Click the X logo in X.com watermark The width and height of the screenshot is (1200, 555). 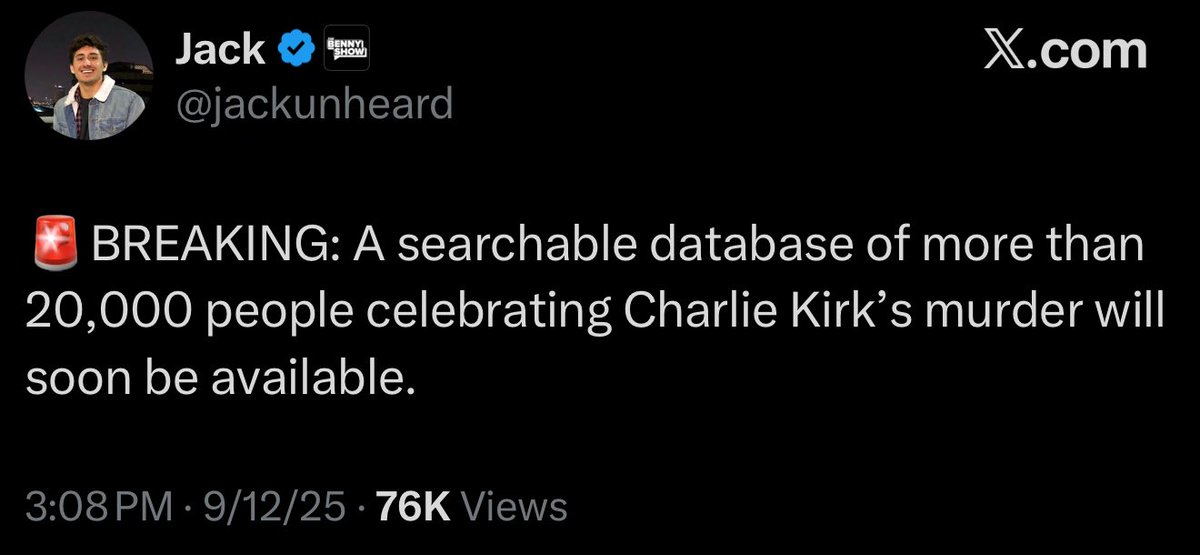[x=1001, y=51]
